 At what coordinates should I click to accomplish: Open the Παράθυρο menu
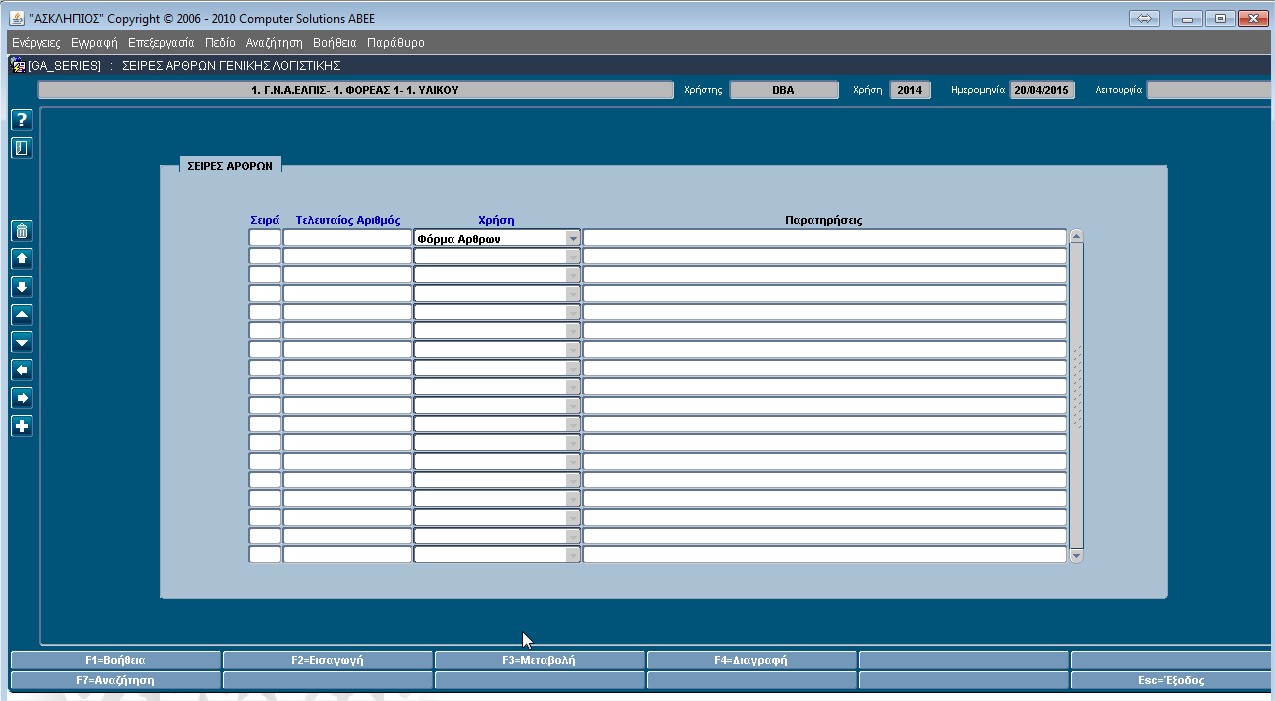coord(396,43)
